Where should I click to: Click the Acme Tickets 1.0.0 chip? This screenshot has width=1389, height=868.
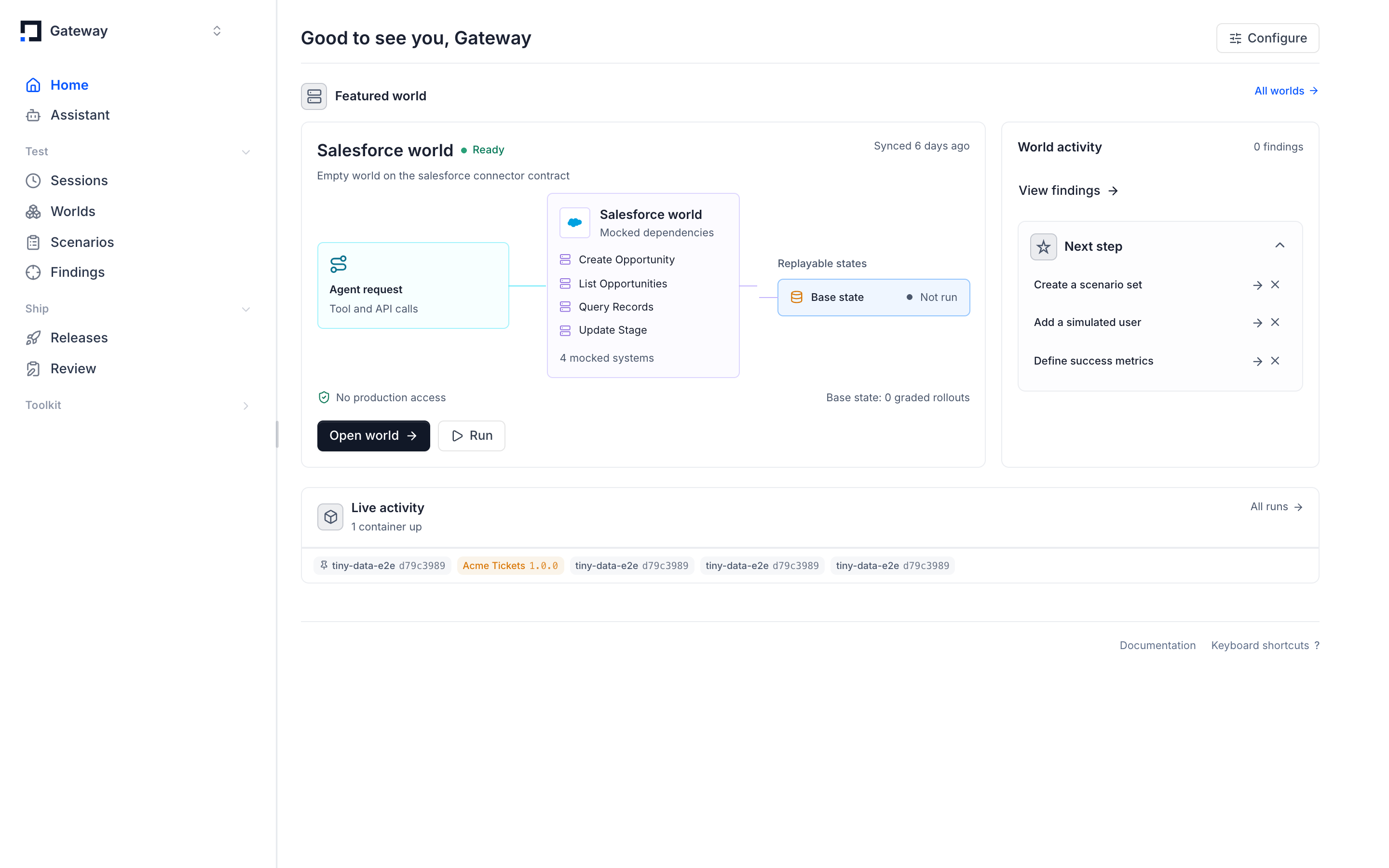coord(510,566)
